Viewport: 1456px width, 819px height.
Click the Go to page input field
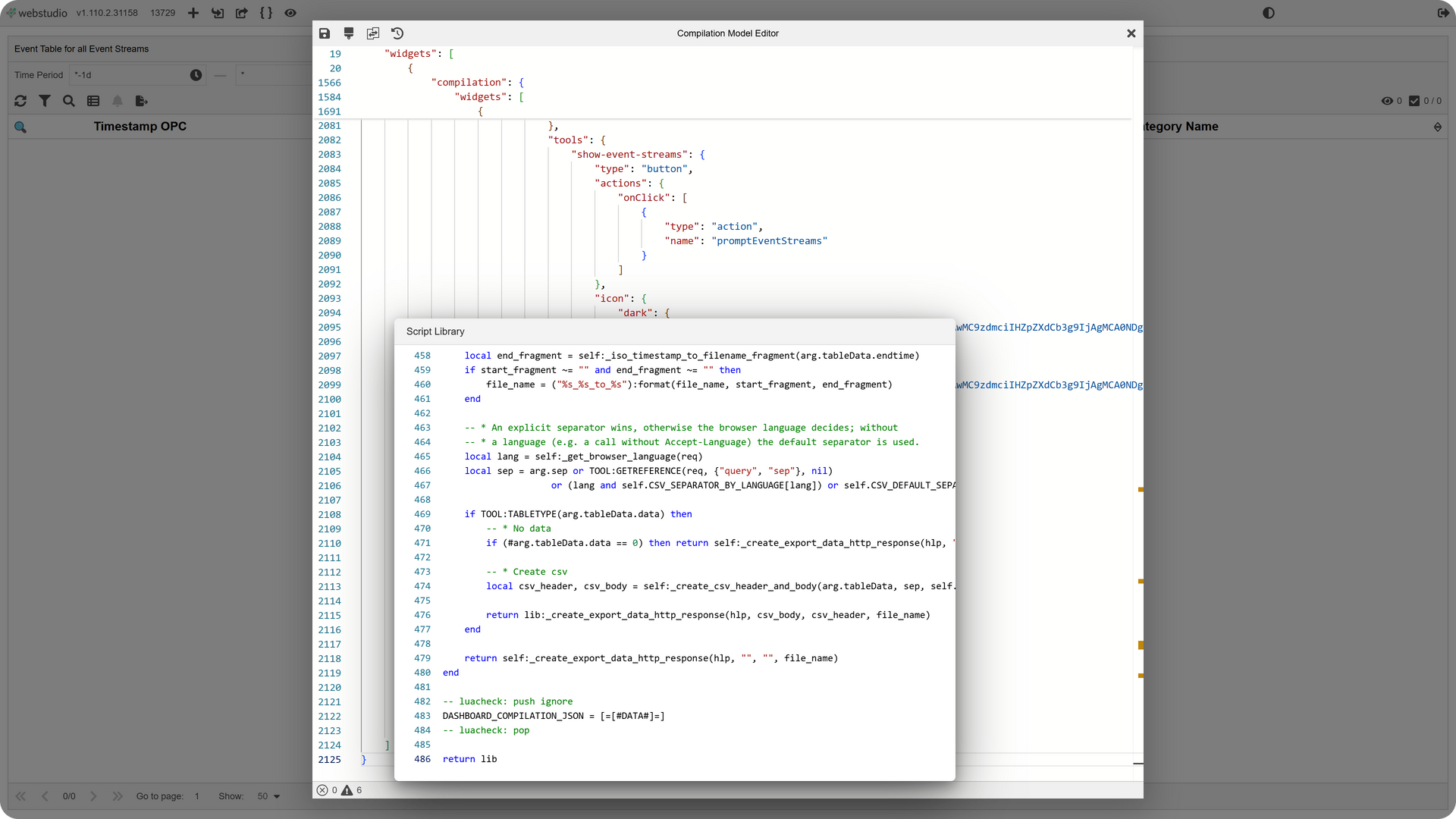tap(198, 796)
